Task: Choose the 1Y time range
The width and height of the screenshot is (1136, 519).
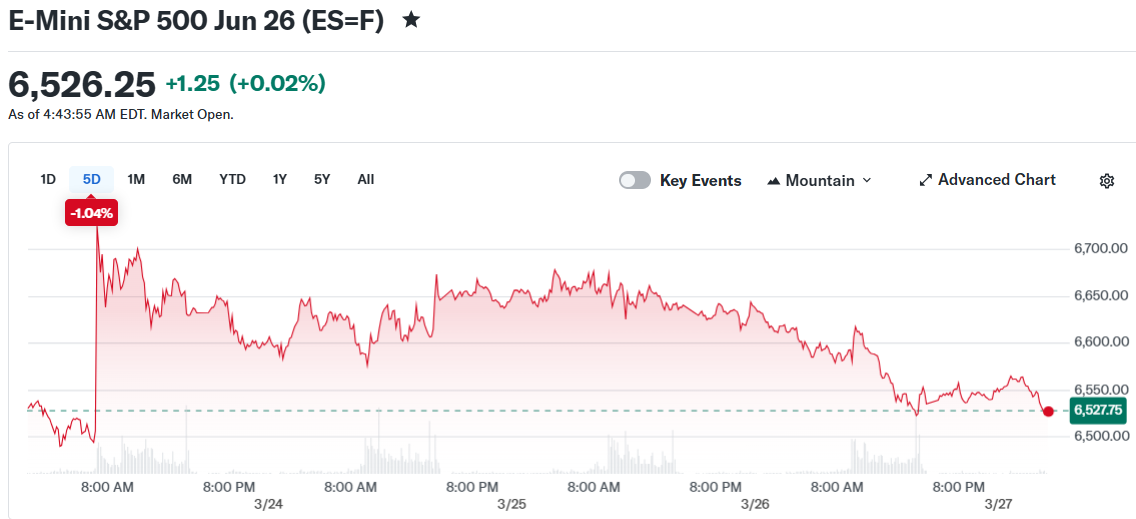Action: [280, 180]
